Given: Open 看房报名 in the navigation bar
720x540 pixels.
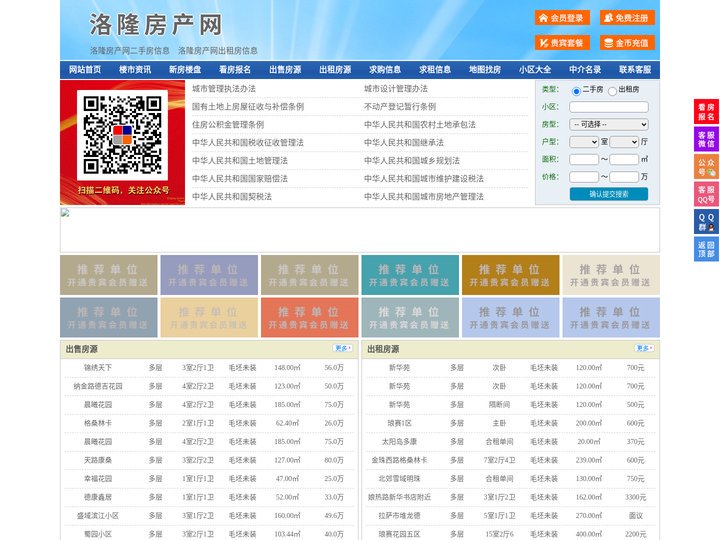Looking at the screenshot, I should 235,70.
